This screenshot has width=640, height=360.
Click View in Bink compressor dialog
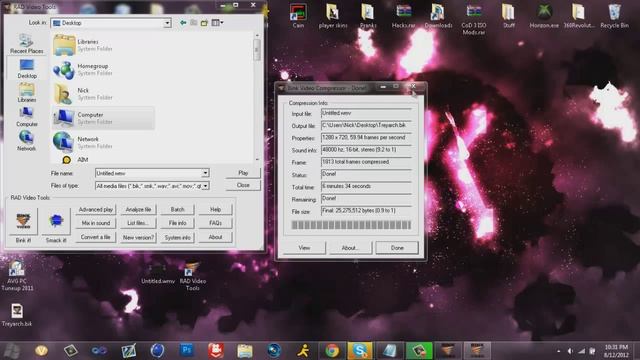point(304,248)
